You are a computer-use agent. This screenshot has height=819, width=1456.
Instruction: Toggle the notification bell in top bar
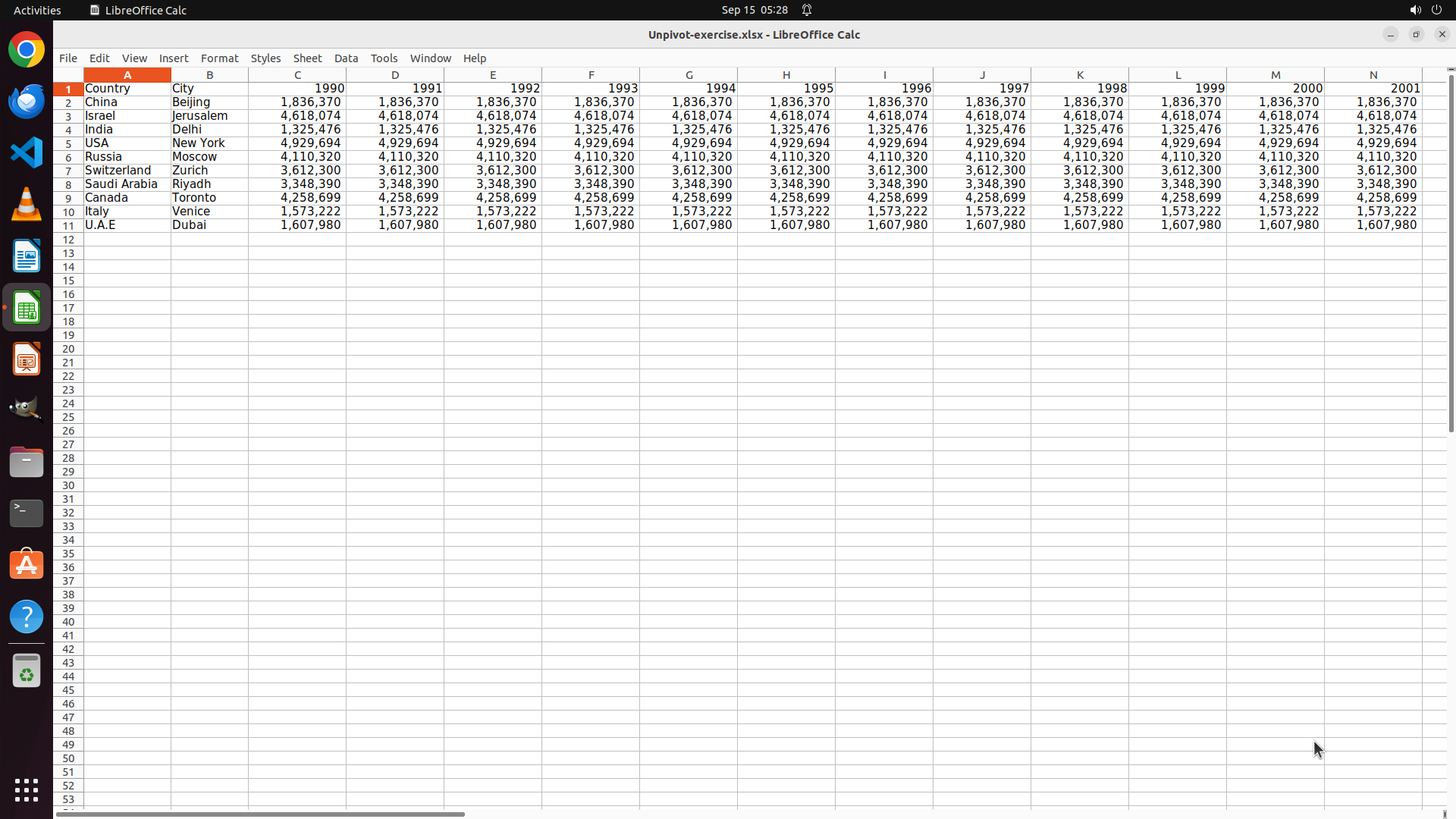click(807, 10)
